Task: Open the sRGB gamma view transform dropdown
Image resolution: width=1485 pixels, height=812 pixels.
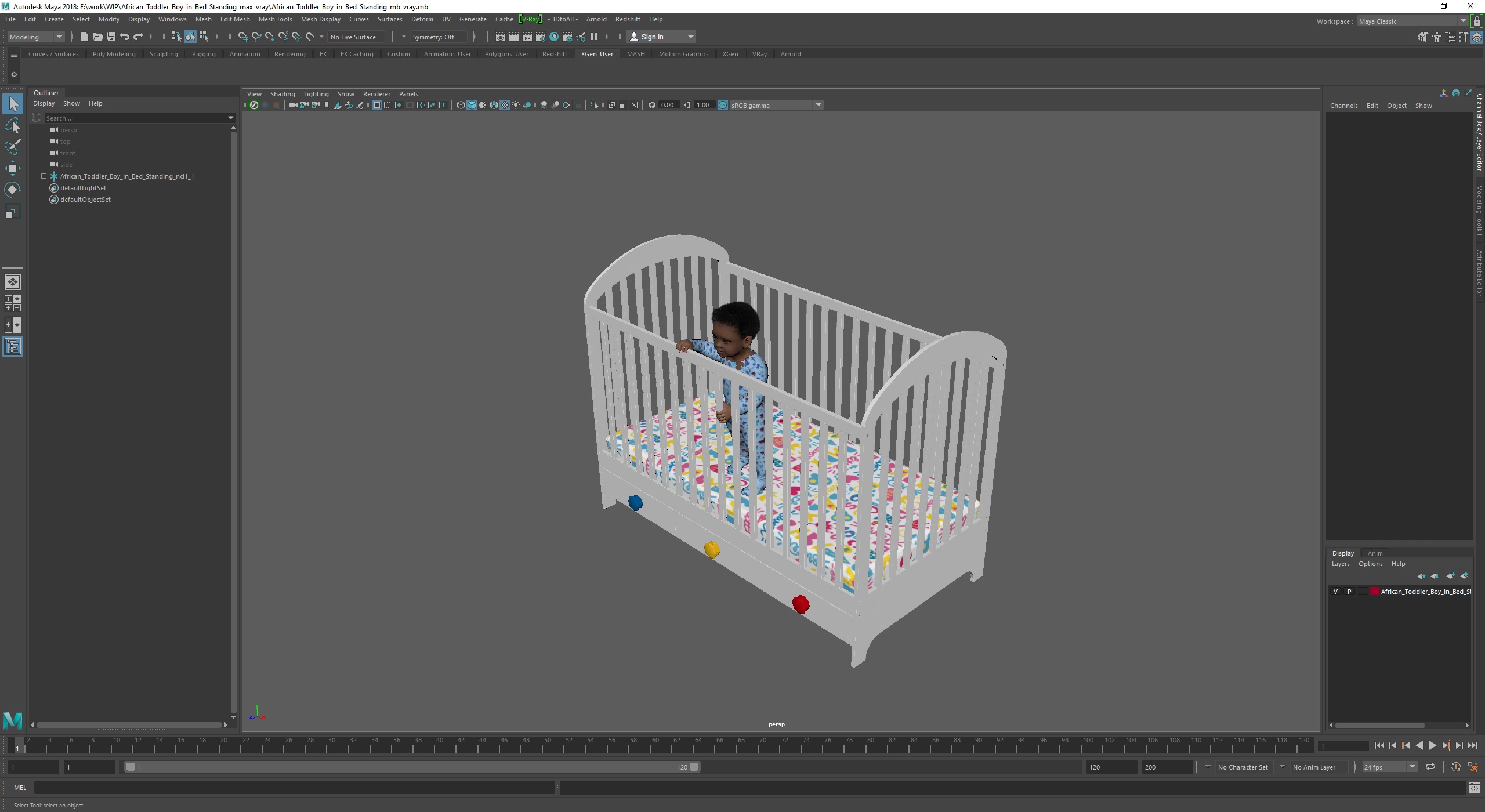Action: [x=818, y=105]
